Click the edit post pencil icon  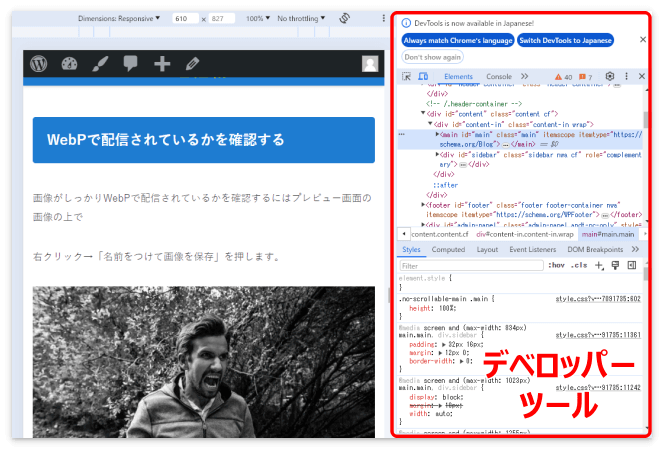(192, 64)
